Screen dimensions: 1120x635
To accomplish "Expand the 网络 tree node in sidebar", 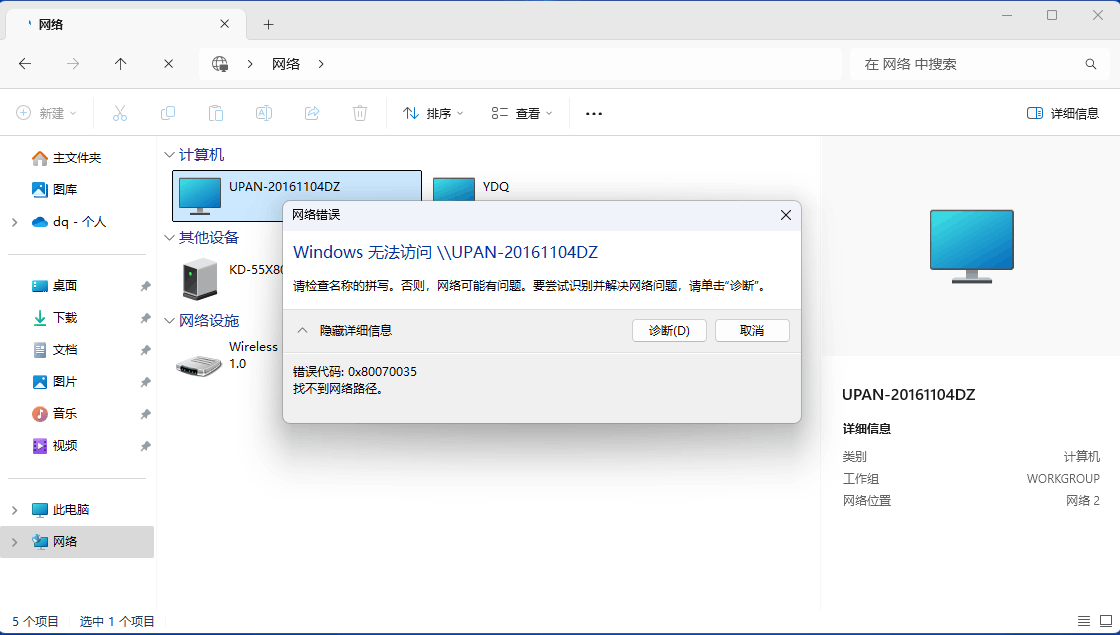I will 14,541.
